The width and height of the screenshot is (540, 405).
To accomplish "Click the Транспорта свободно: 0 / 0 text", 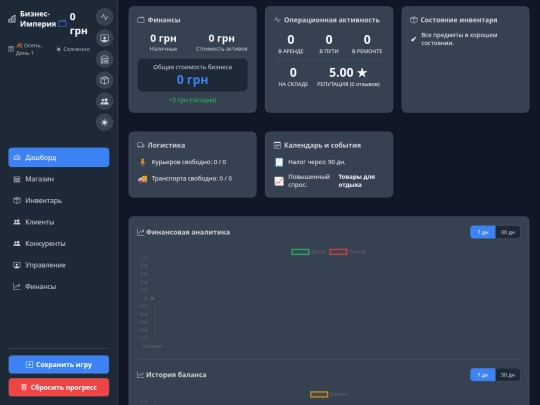I will [192, 178].
